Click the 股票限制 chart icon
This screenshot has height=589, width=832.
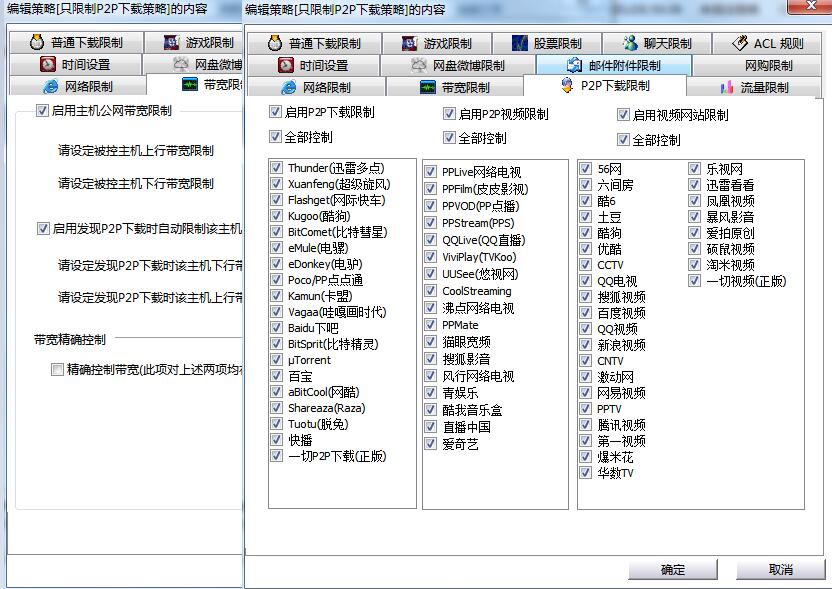pos(519,43)
